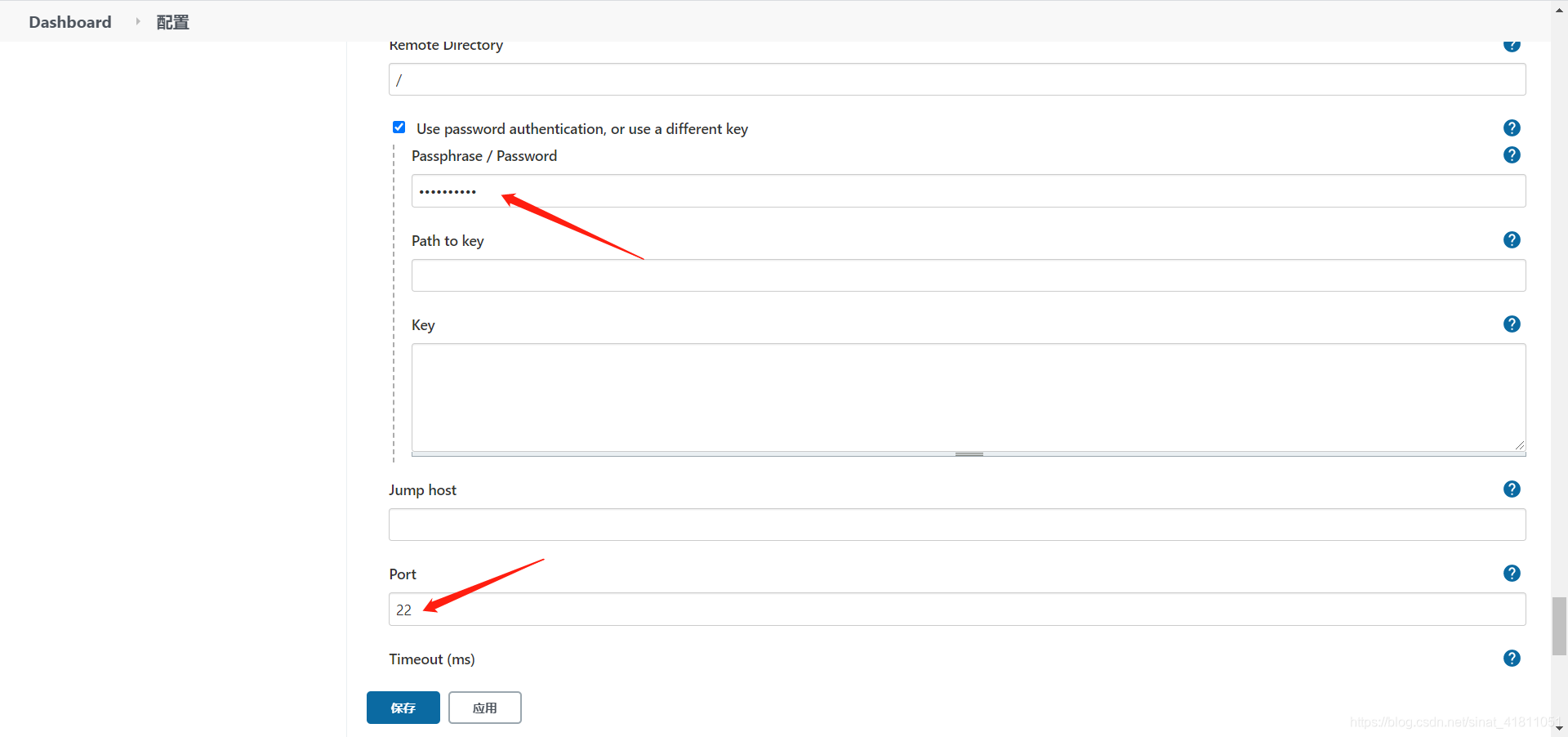Open help for the Jump host field
This screenshot has height=737, width=1568.
tap(1512, 489)
